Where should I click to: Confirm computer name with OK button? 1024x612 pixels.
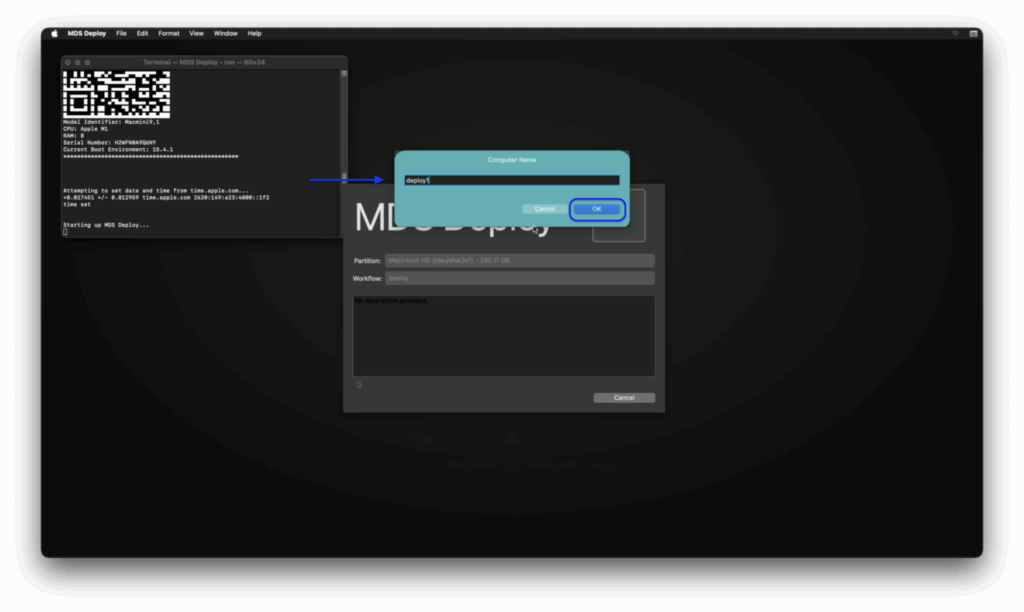pyautogui.click(x=597, y=209)
